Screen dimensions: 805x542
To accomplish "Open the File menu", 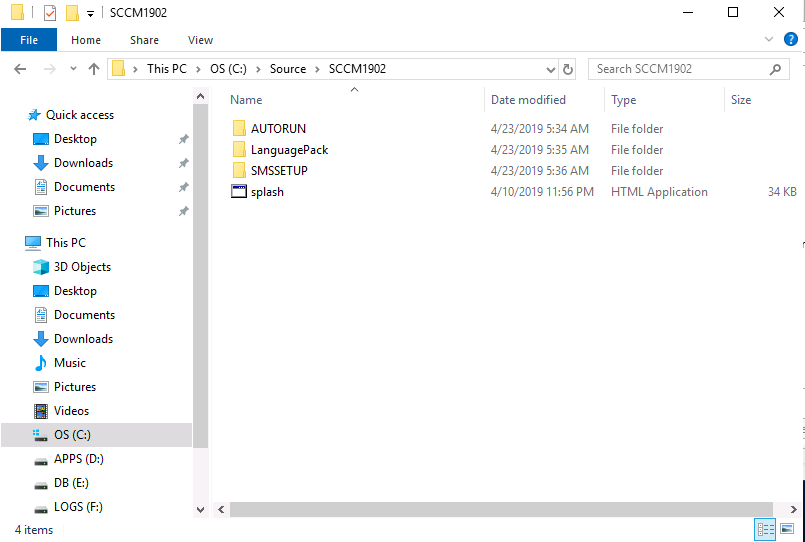I will tap(29, 40).
